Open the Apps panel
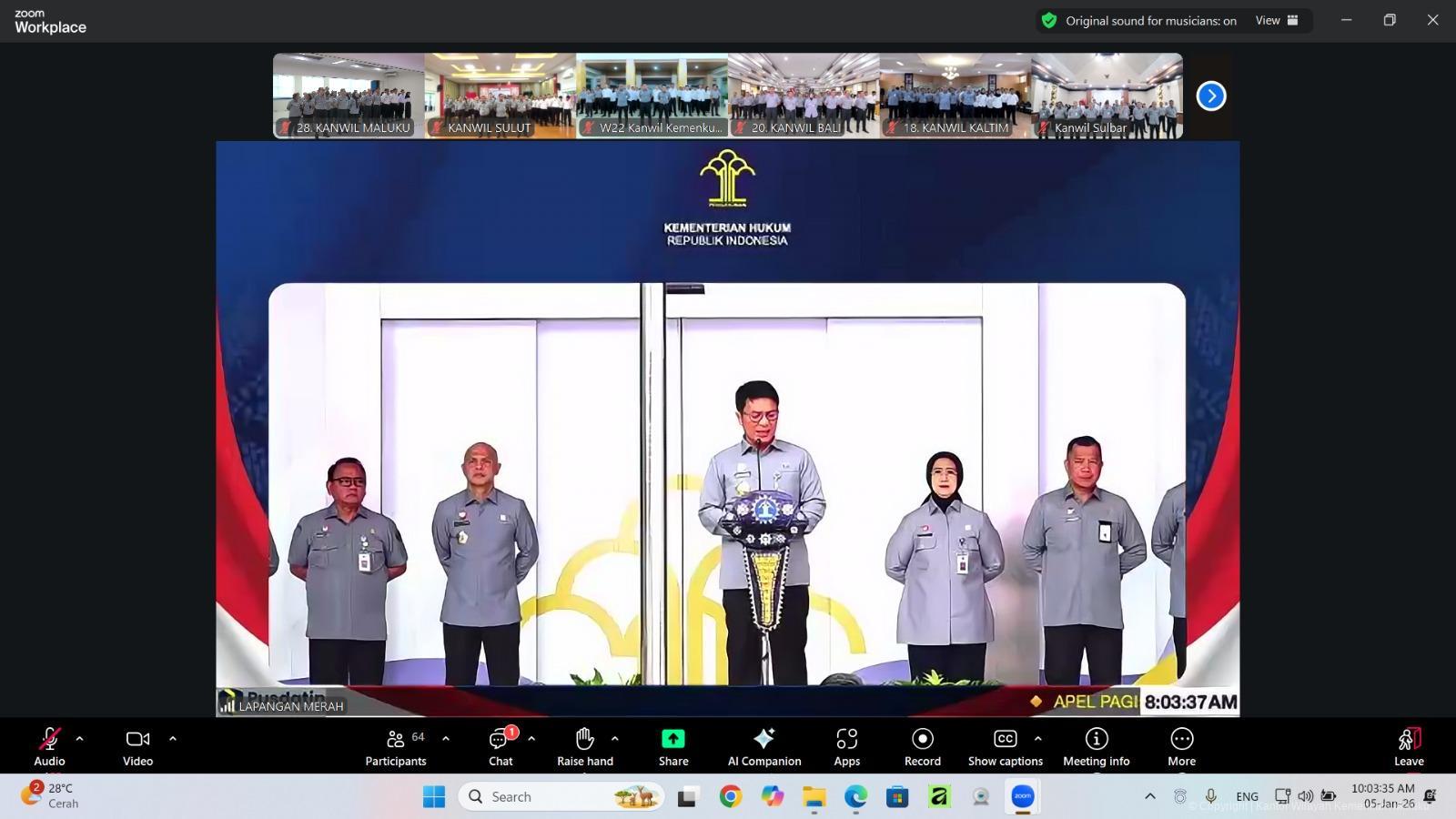Viewport: 1456px width, 819px height. point(846,746)
